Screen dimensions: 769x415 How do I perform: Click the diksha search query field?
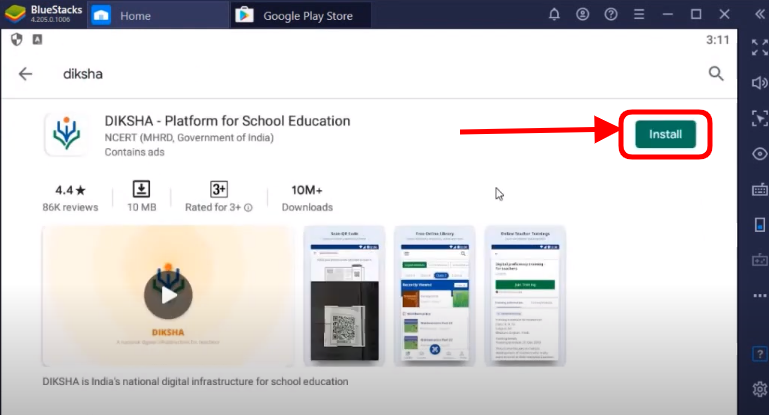pyautogui.click(x=83, y=74)
